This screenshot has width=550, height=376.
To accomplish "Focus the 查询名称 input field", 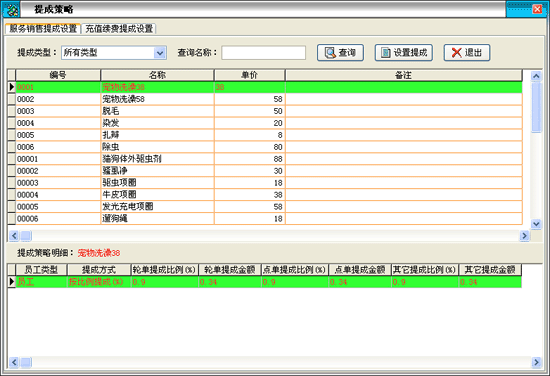I will point(263,53).
